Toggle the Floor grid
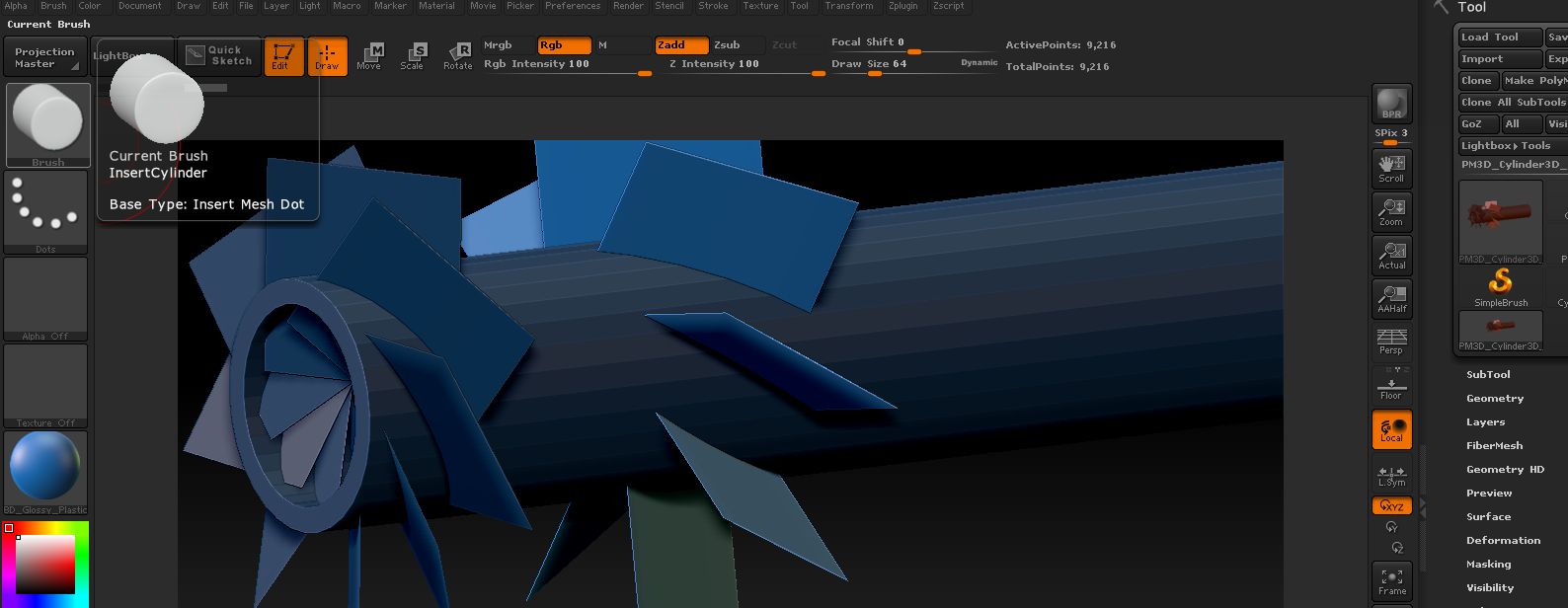Viewport: 1568px width, 608px height. 1391,385
